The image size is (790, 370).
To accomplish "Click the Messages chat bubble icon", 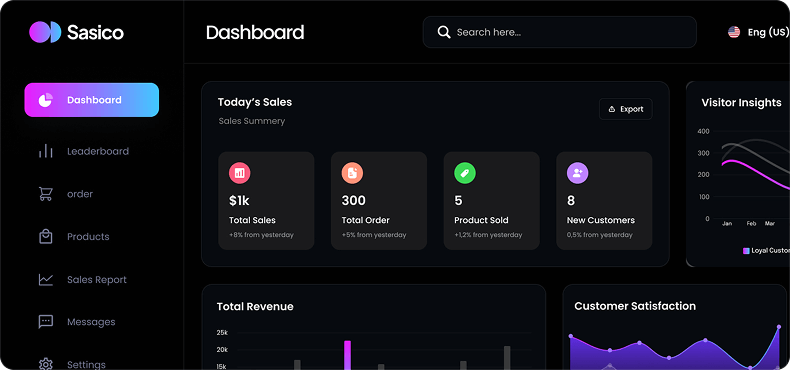I will point(46,322).
